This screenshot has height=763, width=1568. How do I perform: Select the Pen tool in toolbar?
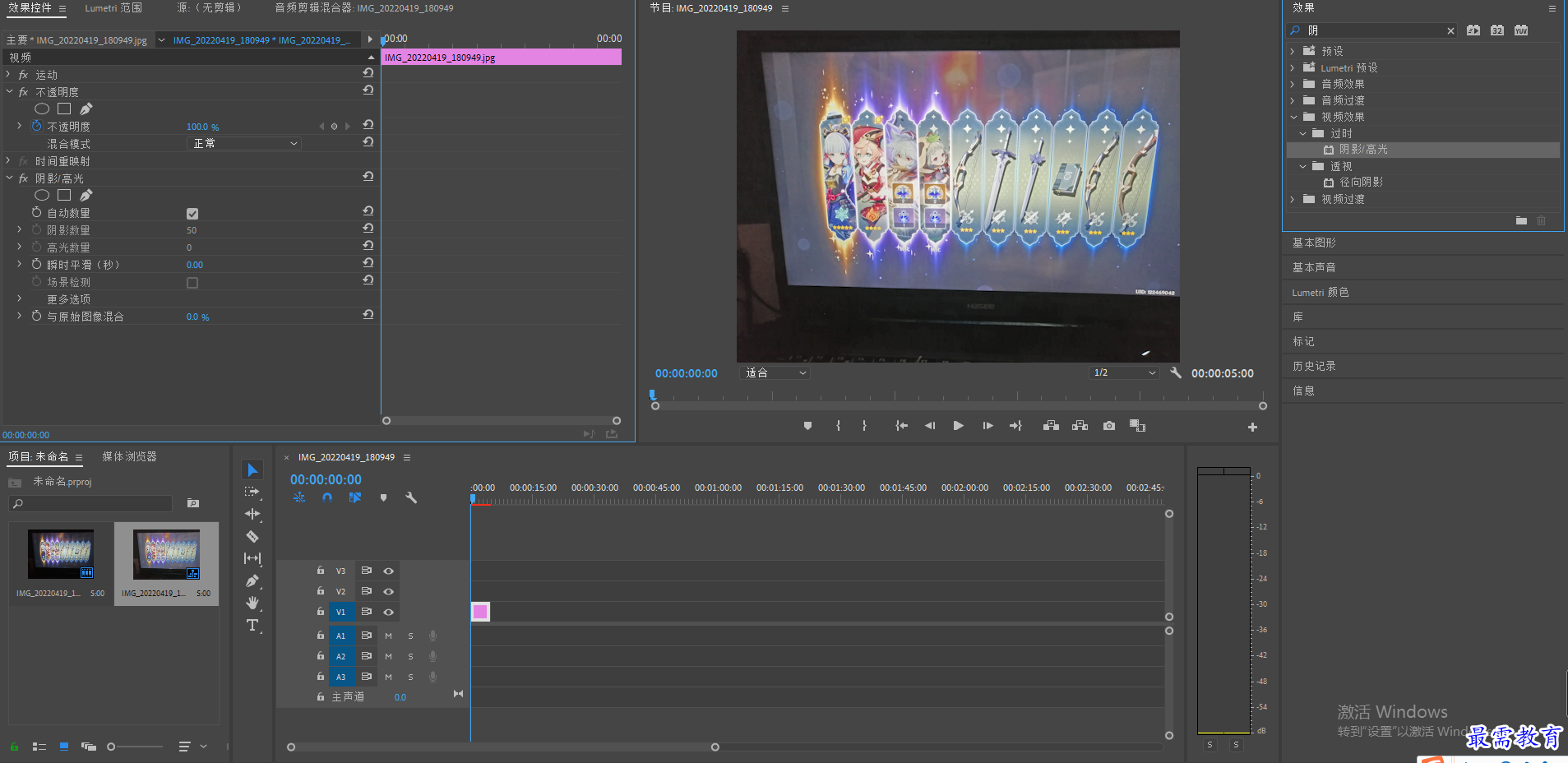pos(252,580)
